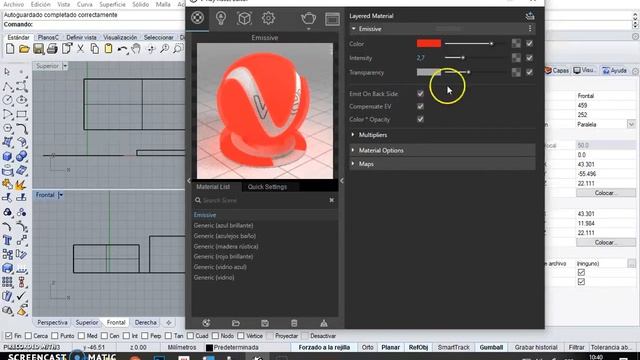Click the Copy icon in Rhino toolbar
The image size is (640, 360).
coord(94,49)
